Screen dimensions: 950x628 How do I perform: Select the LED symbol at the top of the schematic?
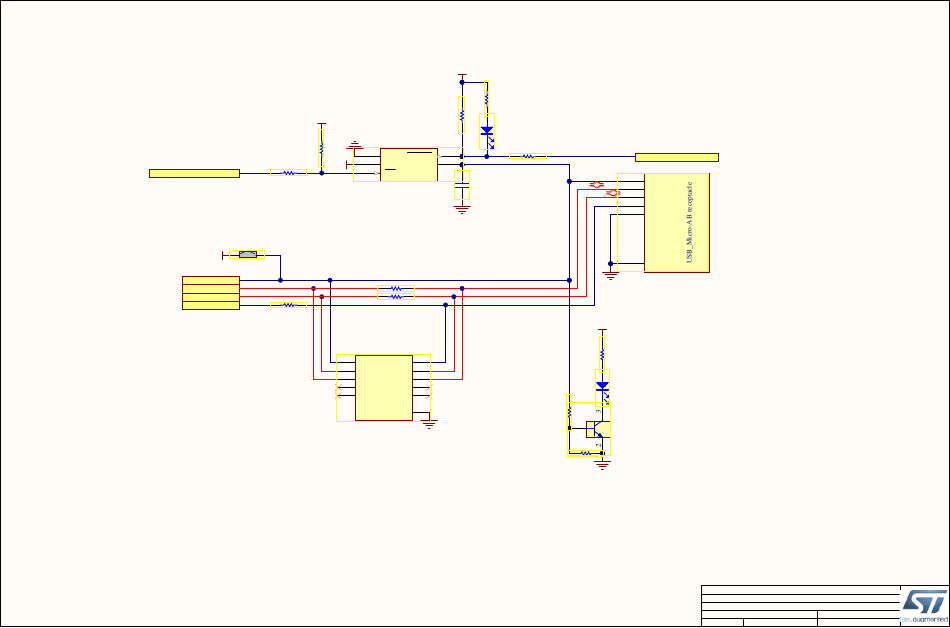(x=487, y=130)
